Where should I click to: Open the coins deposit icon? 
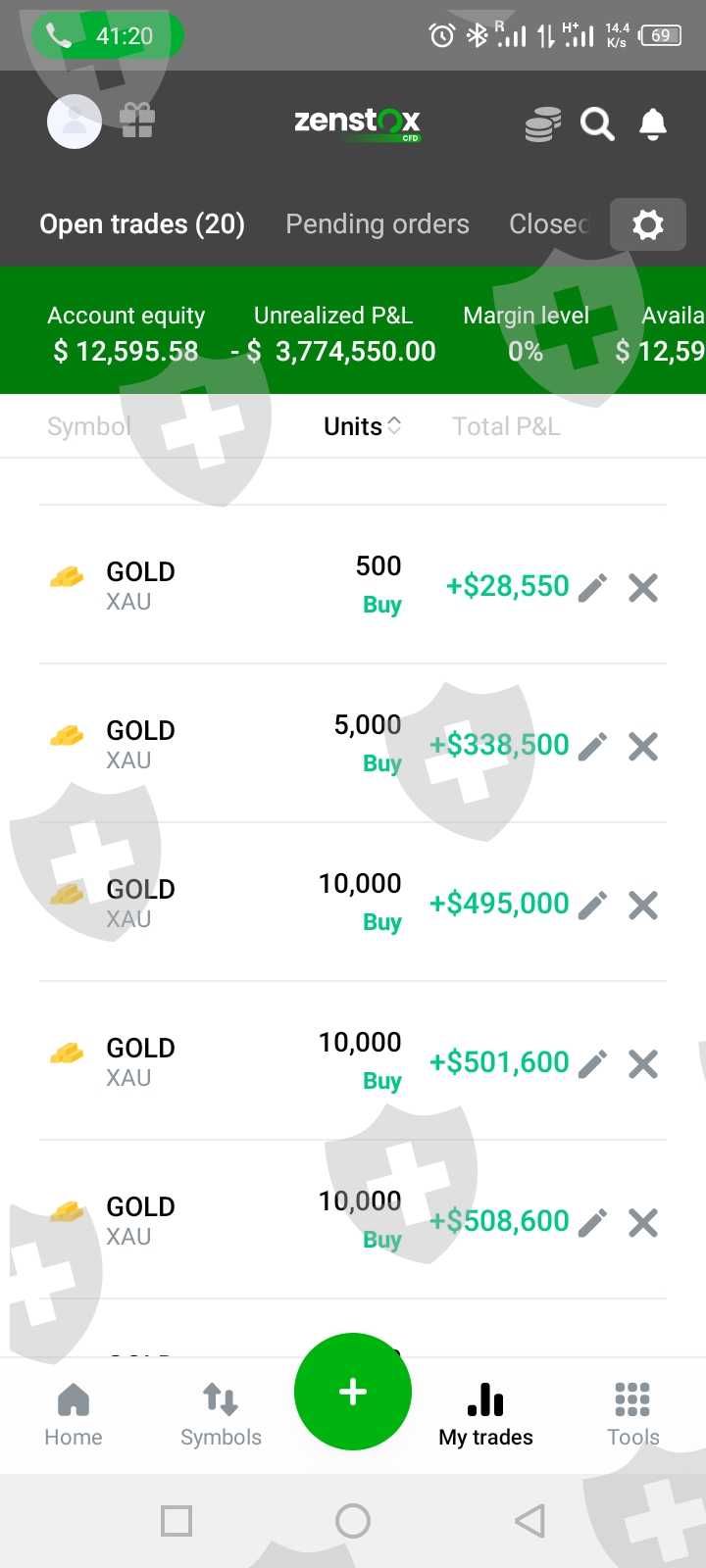click(x=542, y=124)
